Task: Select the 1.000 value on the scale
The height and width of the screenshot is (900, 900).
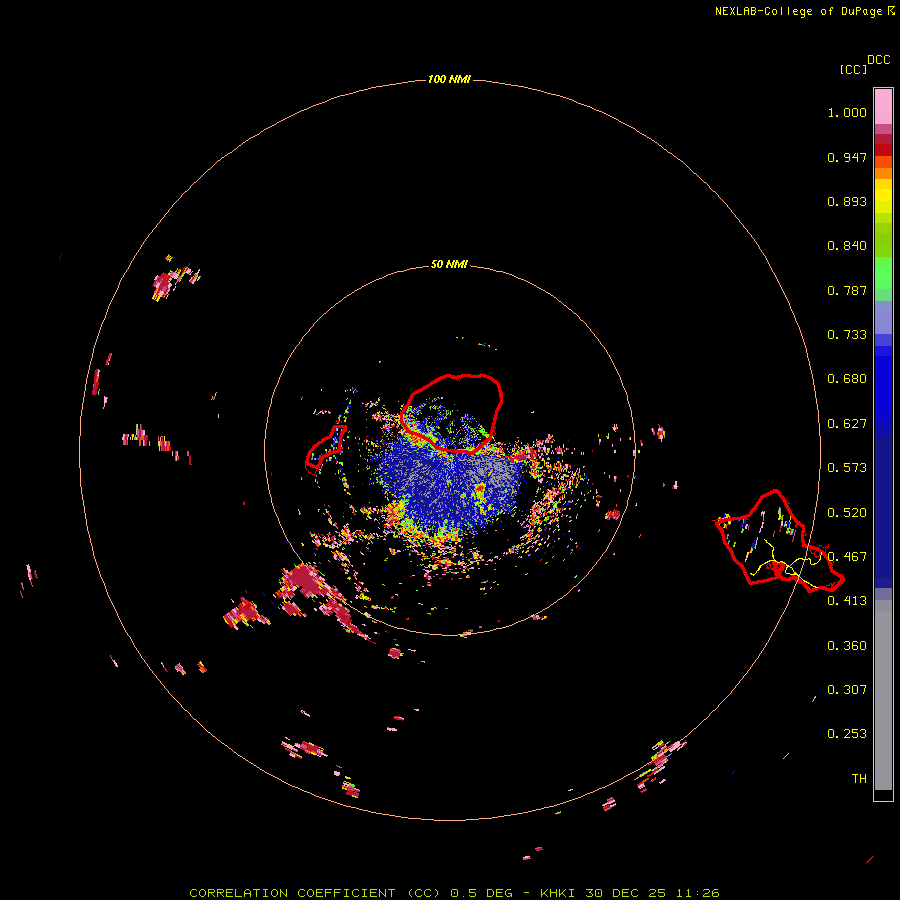Action: coord(847,112)
